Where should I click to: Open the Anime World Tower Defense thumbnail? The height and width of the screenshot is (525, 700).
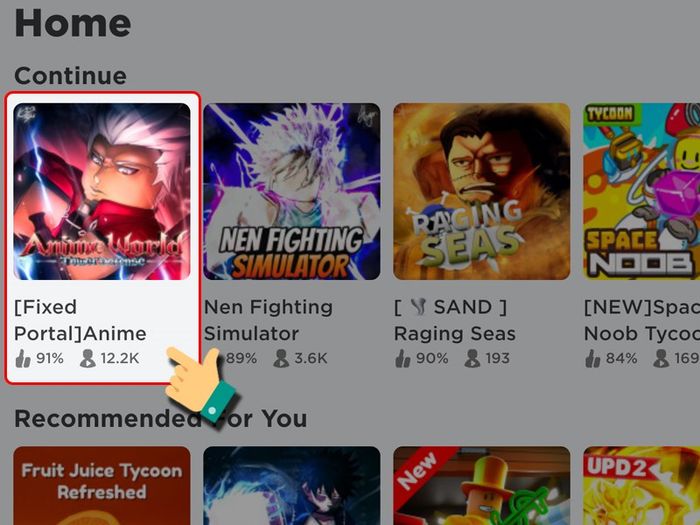click(102, 192)
